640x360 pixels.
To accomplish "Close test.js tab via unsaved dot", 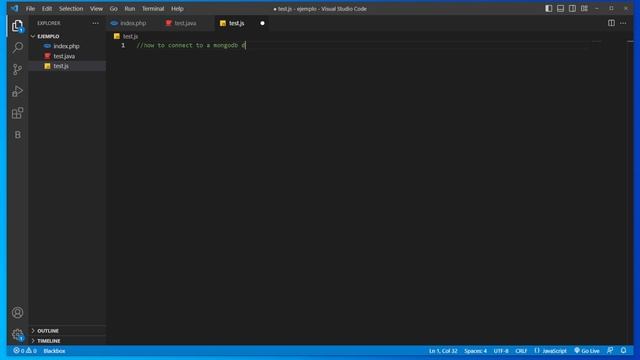I will pos(262,23).
